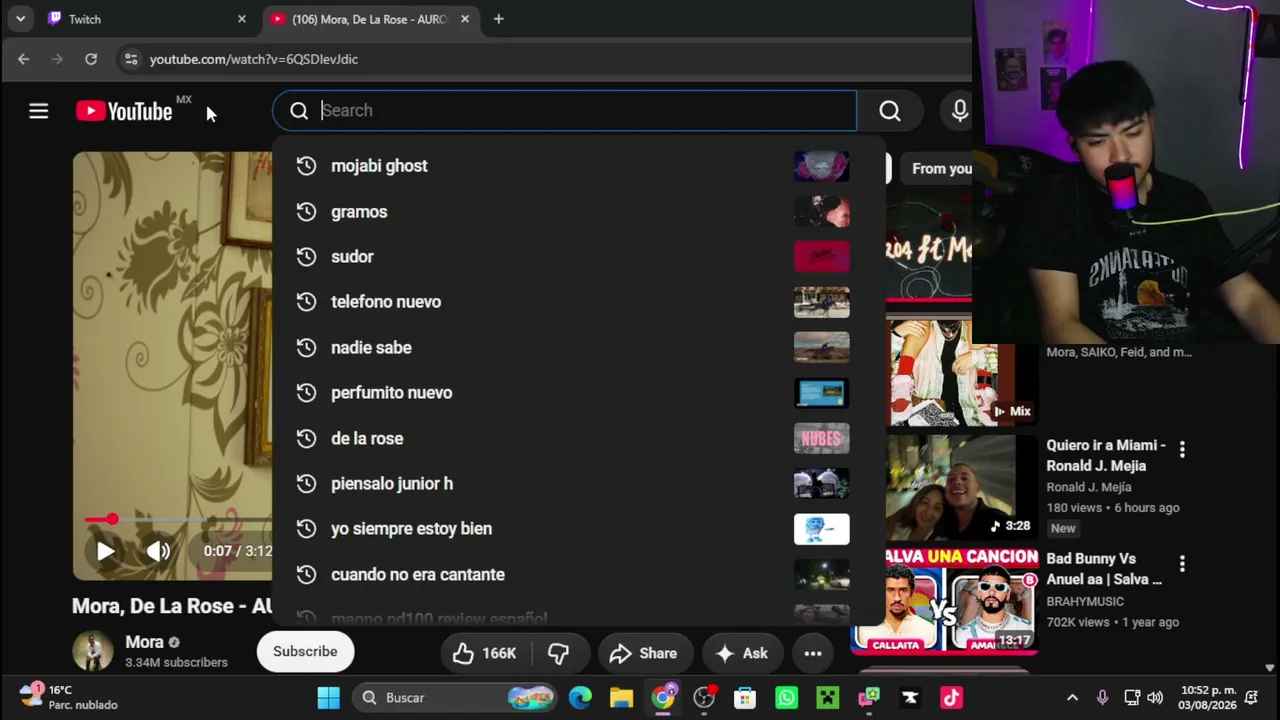Click the "de la rose" history suggestion
The height and width of the screenshot is (720, 1280).
tap(578, 438)
